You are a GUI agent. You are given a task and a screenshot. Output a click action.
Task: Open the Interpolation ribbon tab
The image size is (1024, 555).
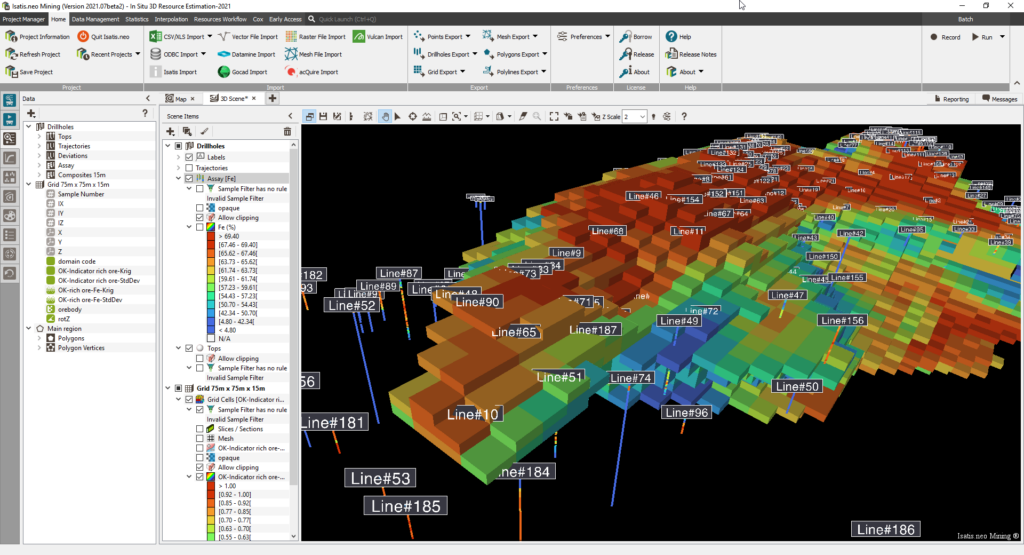(x=171, y=19)
